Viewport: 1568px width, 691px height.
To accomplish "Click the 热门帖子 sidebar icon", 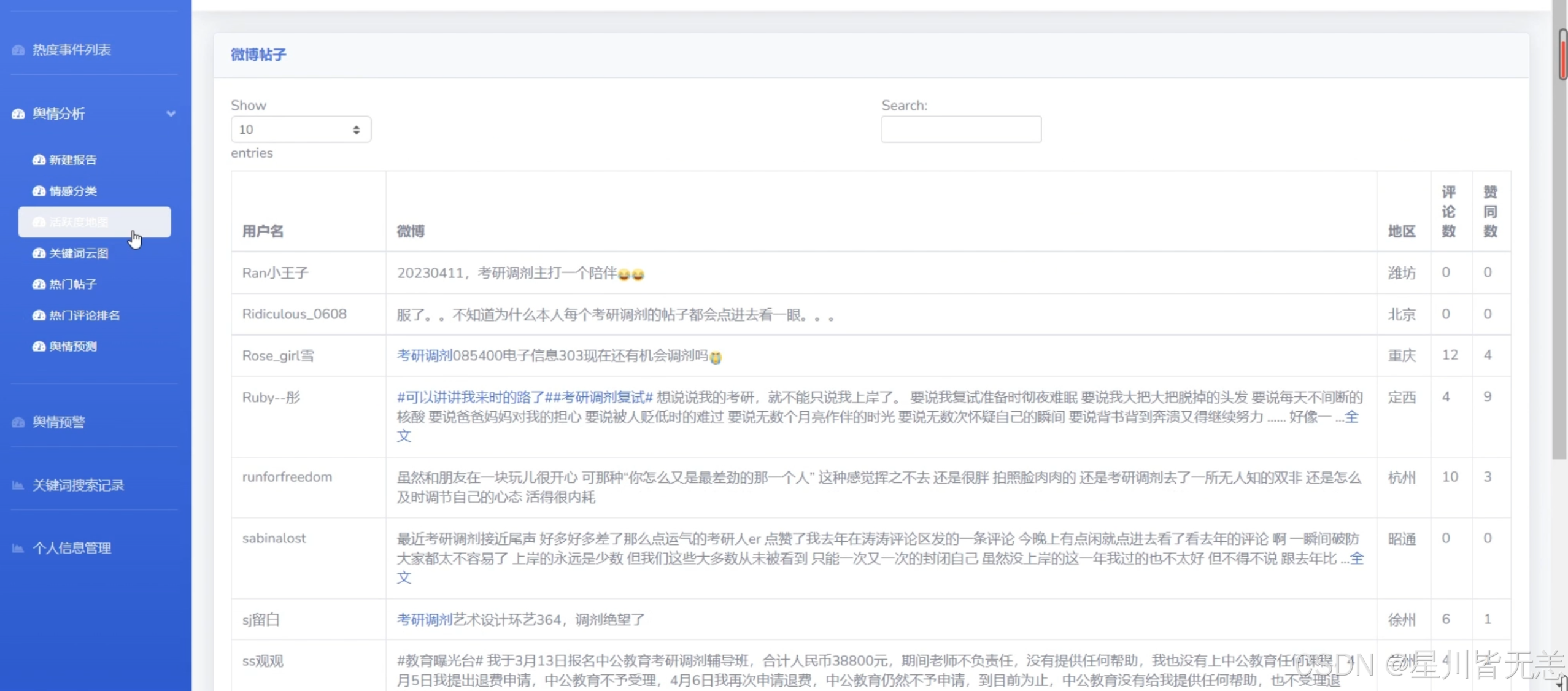I will (39, 284).
